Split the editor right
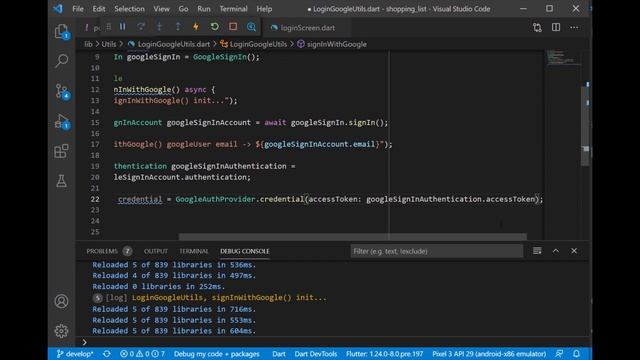Image resolution: width=640 pixels, height=360 pixels. [x=556, y=27]
